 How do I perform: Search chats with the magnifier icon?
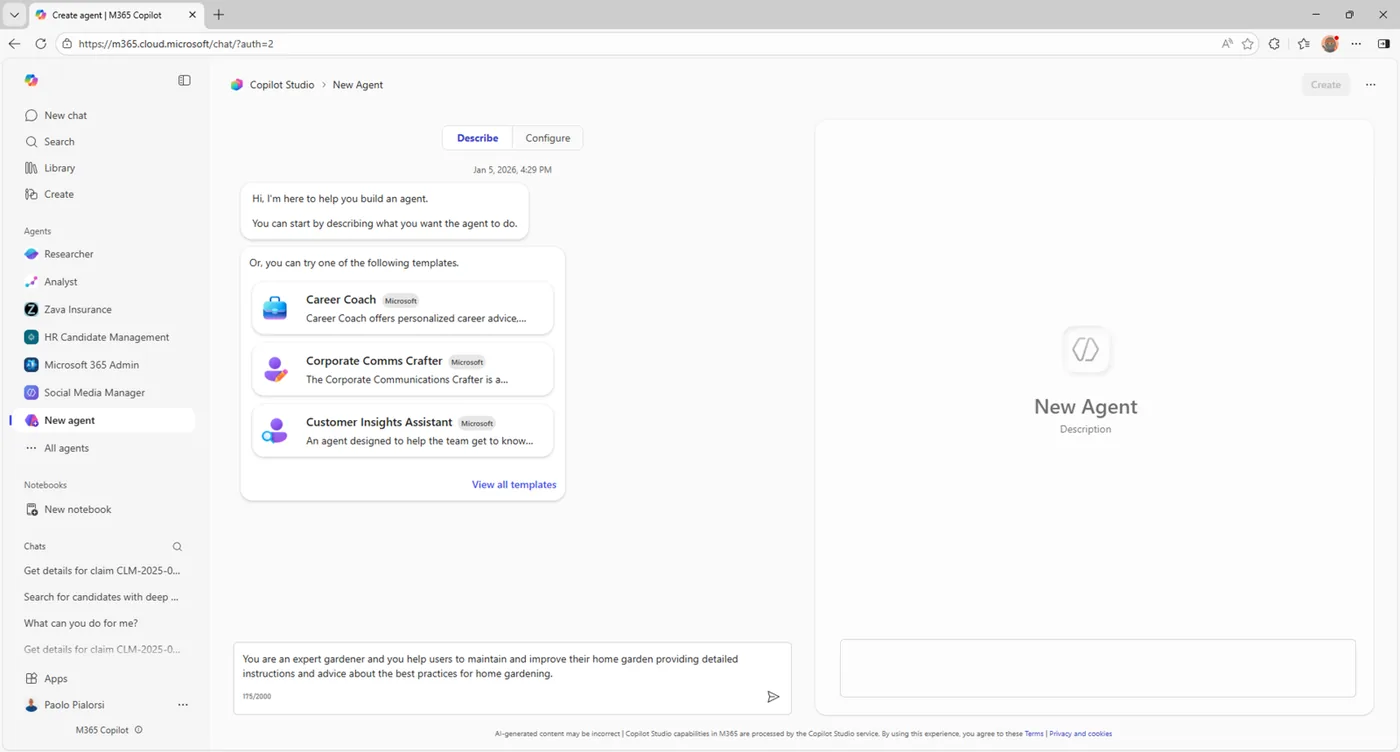(x=177, y=547)
